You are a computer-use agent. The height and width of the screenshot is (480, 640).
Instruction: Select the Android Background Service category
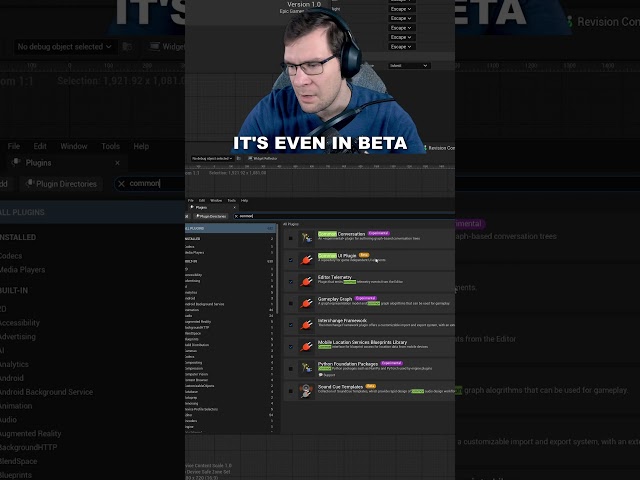[229, 304]
